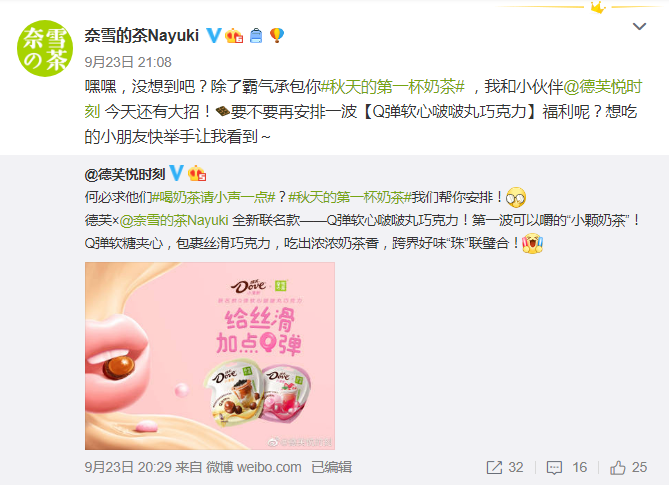Enlarge the Dove chocolate promo image

pos(210,356)
